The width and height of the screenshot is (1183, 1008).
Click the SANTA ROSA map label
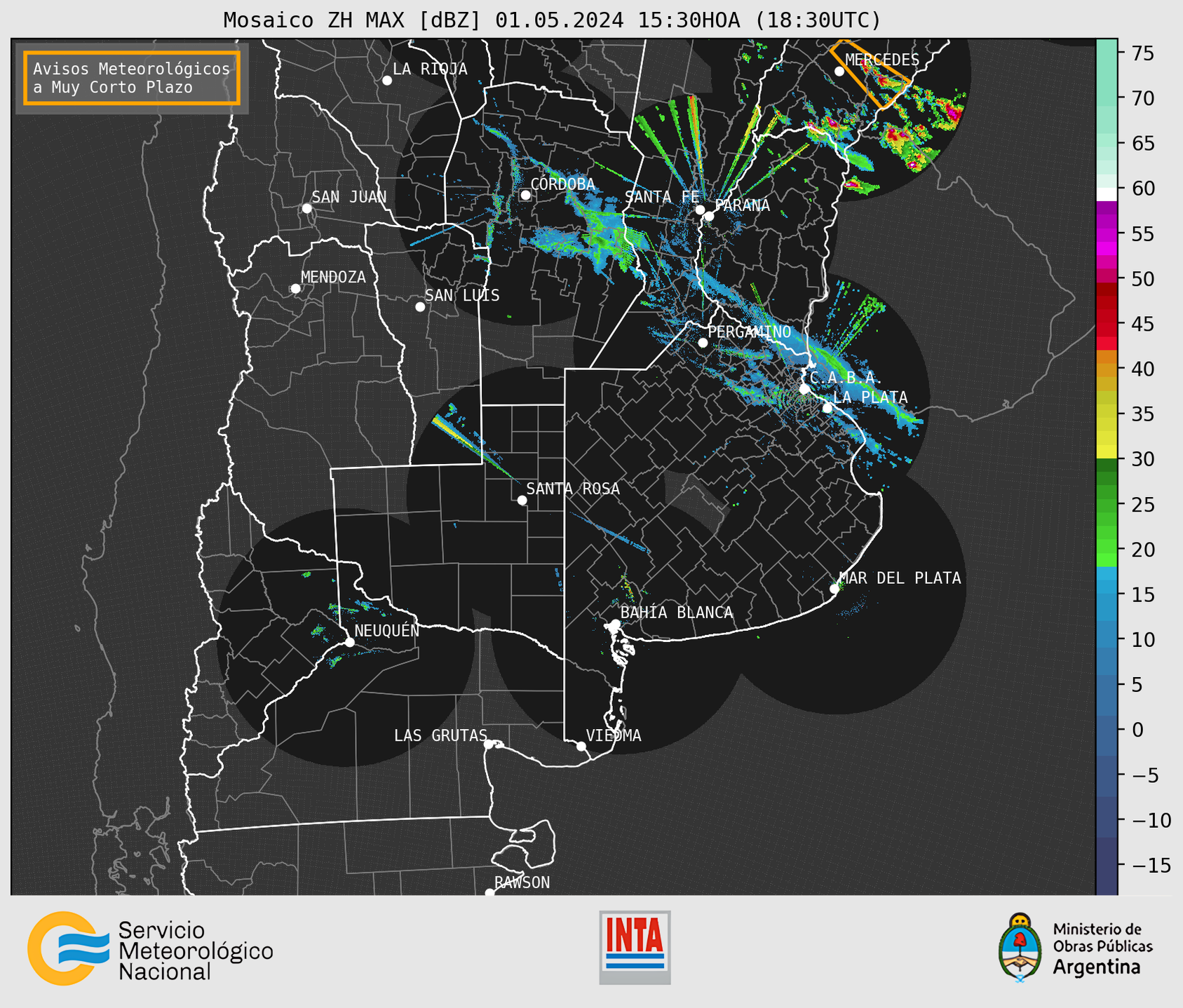[x=573, y=489]
